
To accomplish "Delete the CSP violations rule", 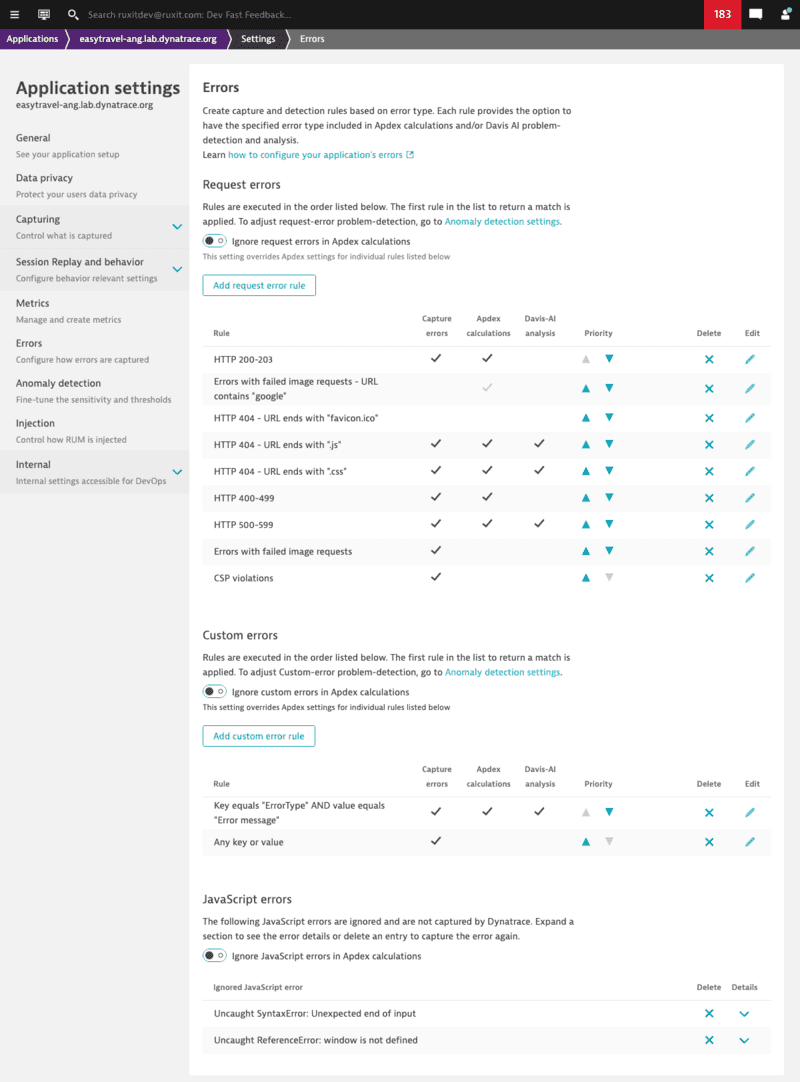I will 709,577.
